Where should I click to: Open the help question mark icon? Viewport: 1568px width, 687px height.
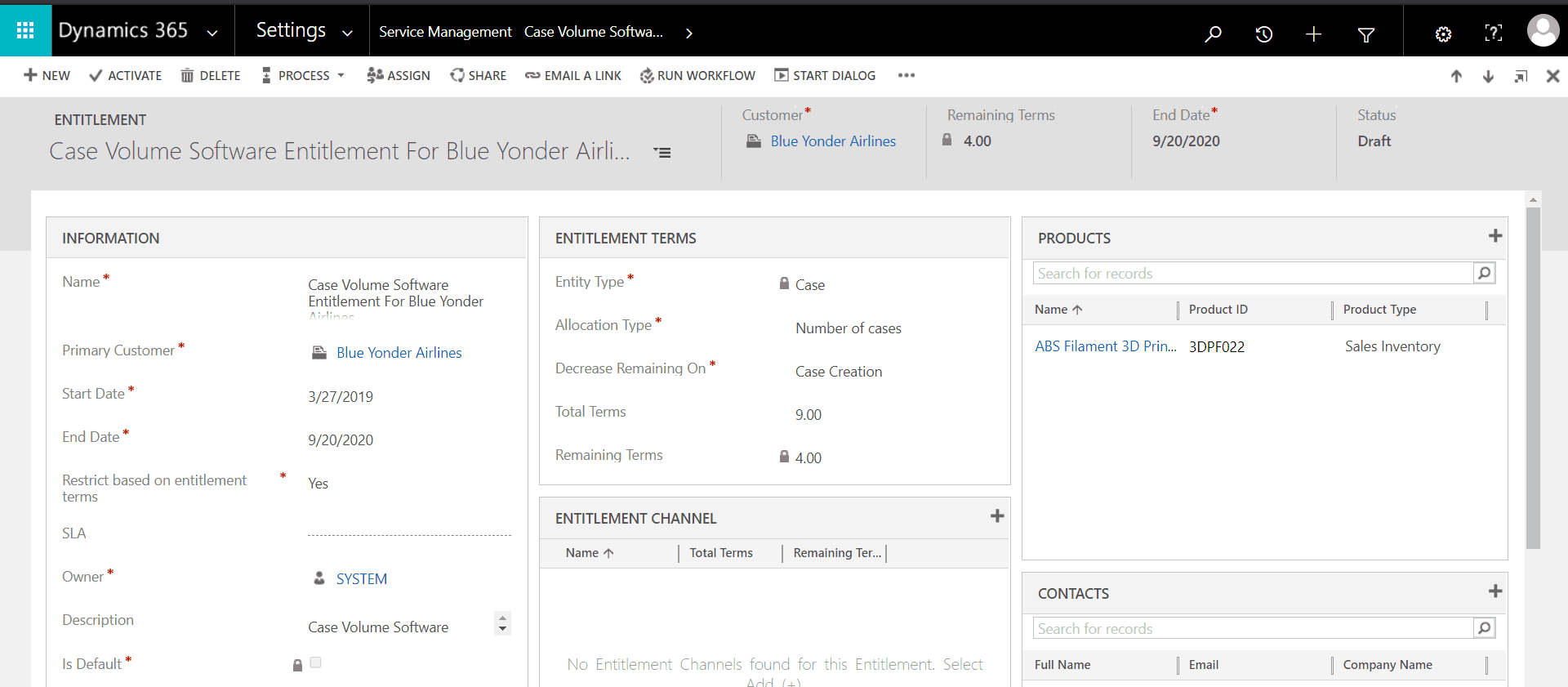[1493, 33]
